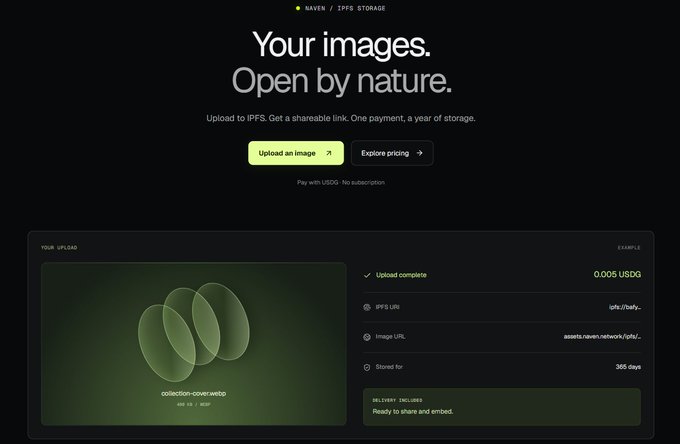This screenshot has width=680, height=444.
Task: Click the Open by nature. headline
Action: coord(342,81)
